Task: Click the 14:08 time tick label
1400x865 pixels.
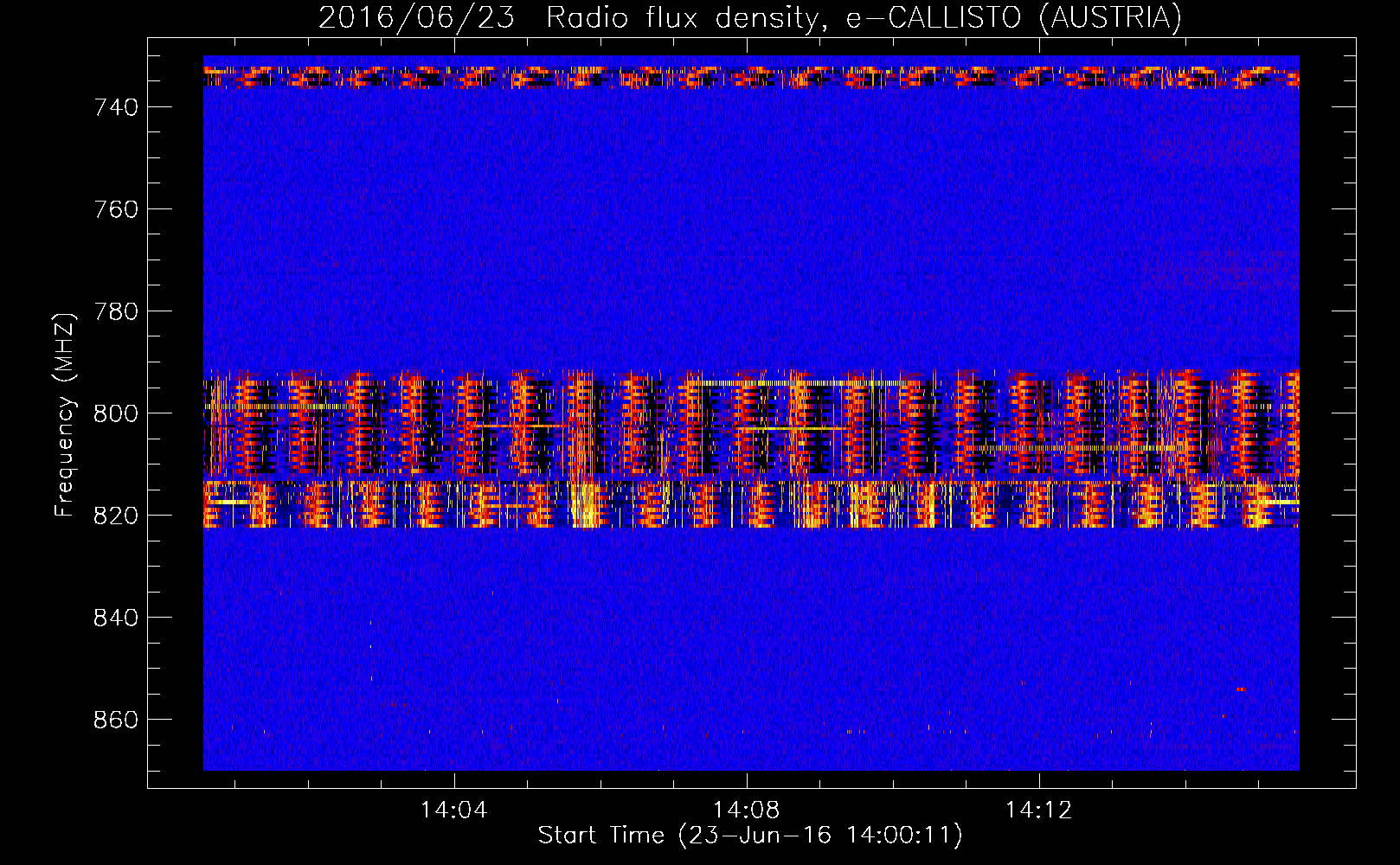Action: tap(746, 811)
